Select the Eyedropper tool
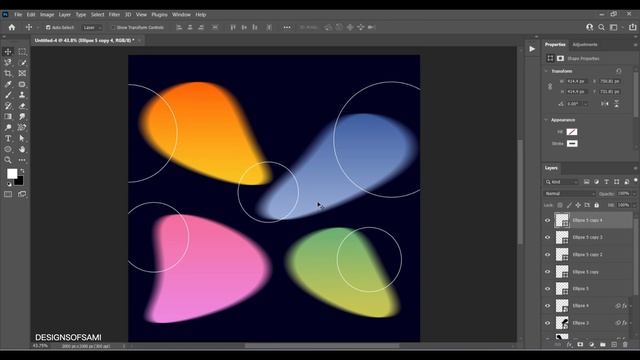 pyautogui.click(x=8, y=84)
